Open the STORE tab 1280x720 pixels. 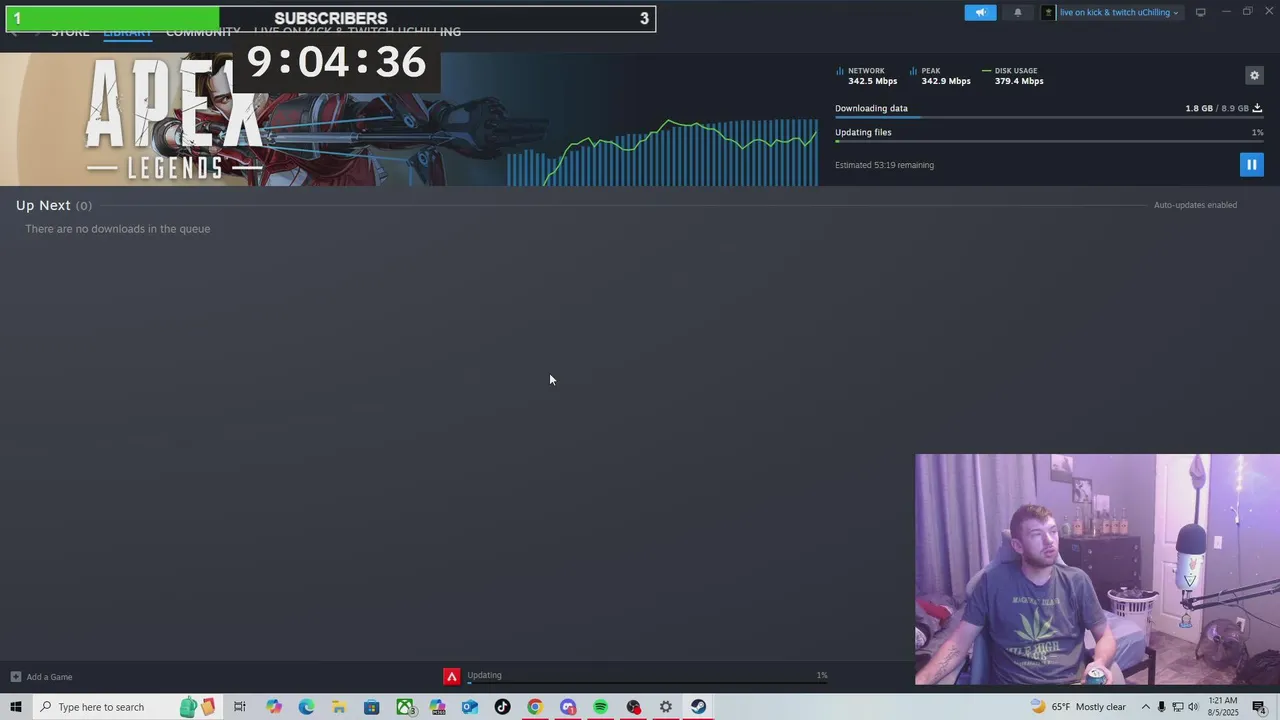pyautogui.click(x=70, y=32)
